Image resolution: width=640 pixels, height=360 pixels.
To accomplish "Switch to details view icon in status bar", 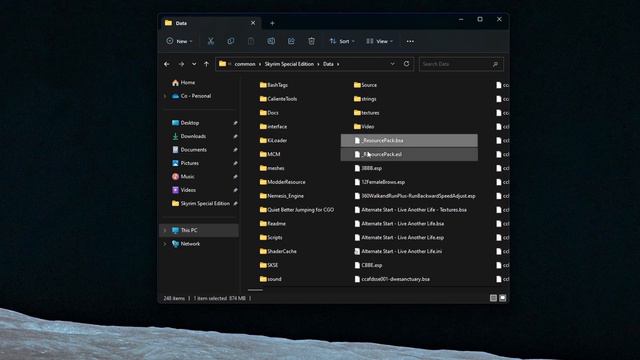I will tap(493, 298).
